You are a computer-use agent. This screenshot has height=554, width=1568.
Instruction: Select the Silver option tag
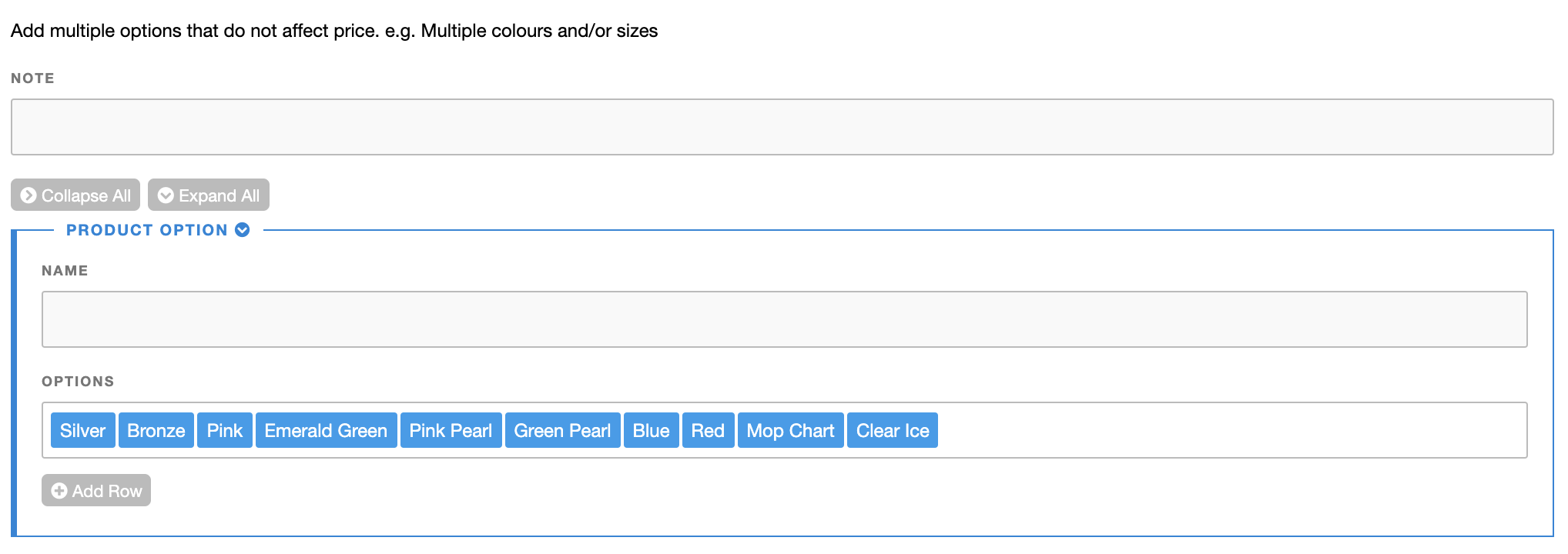click(x=83, y=431)
